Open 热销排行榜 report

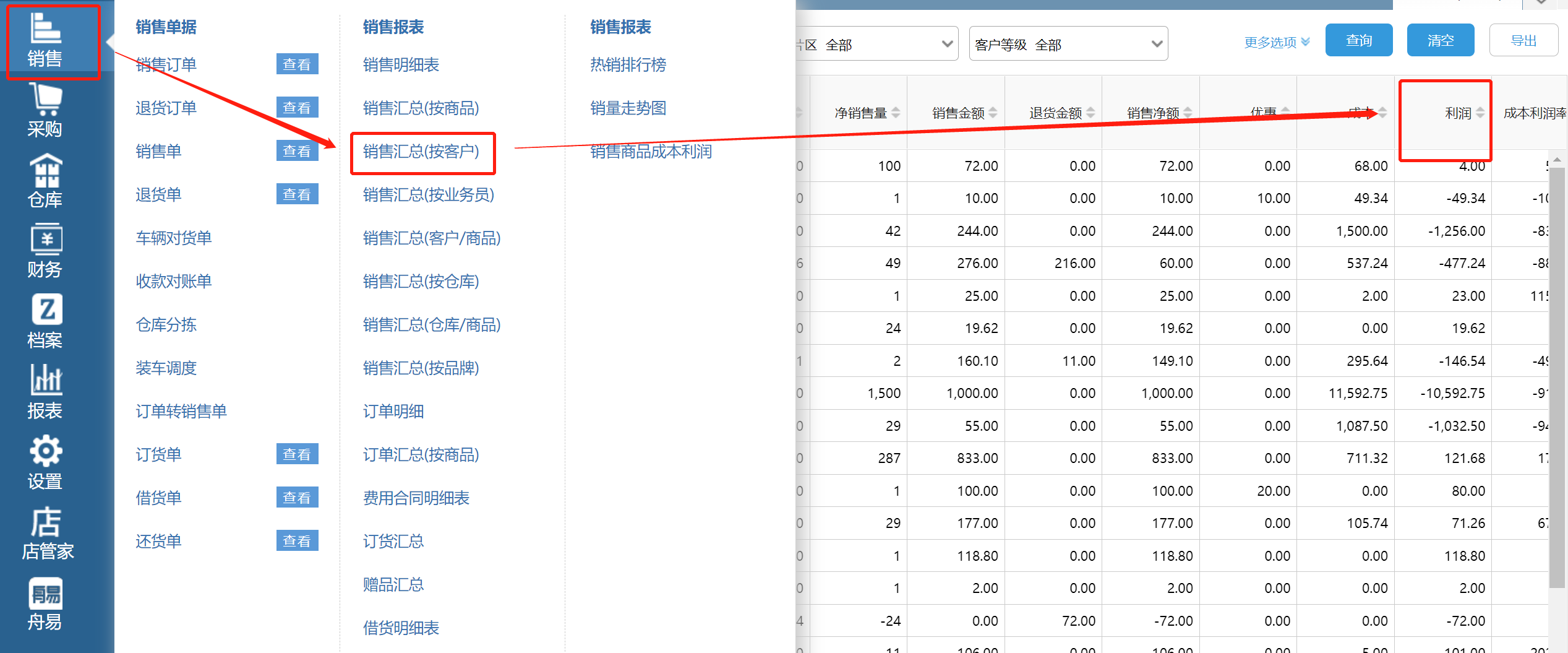pyautogui.click(x=628, y=64)
